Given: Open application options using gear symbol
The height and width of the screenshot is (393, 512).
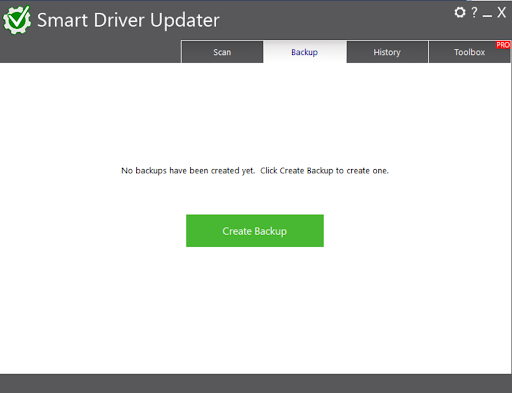Looking at the screenshot, I should coord(460,13).
